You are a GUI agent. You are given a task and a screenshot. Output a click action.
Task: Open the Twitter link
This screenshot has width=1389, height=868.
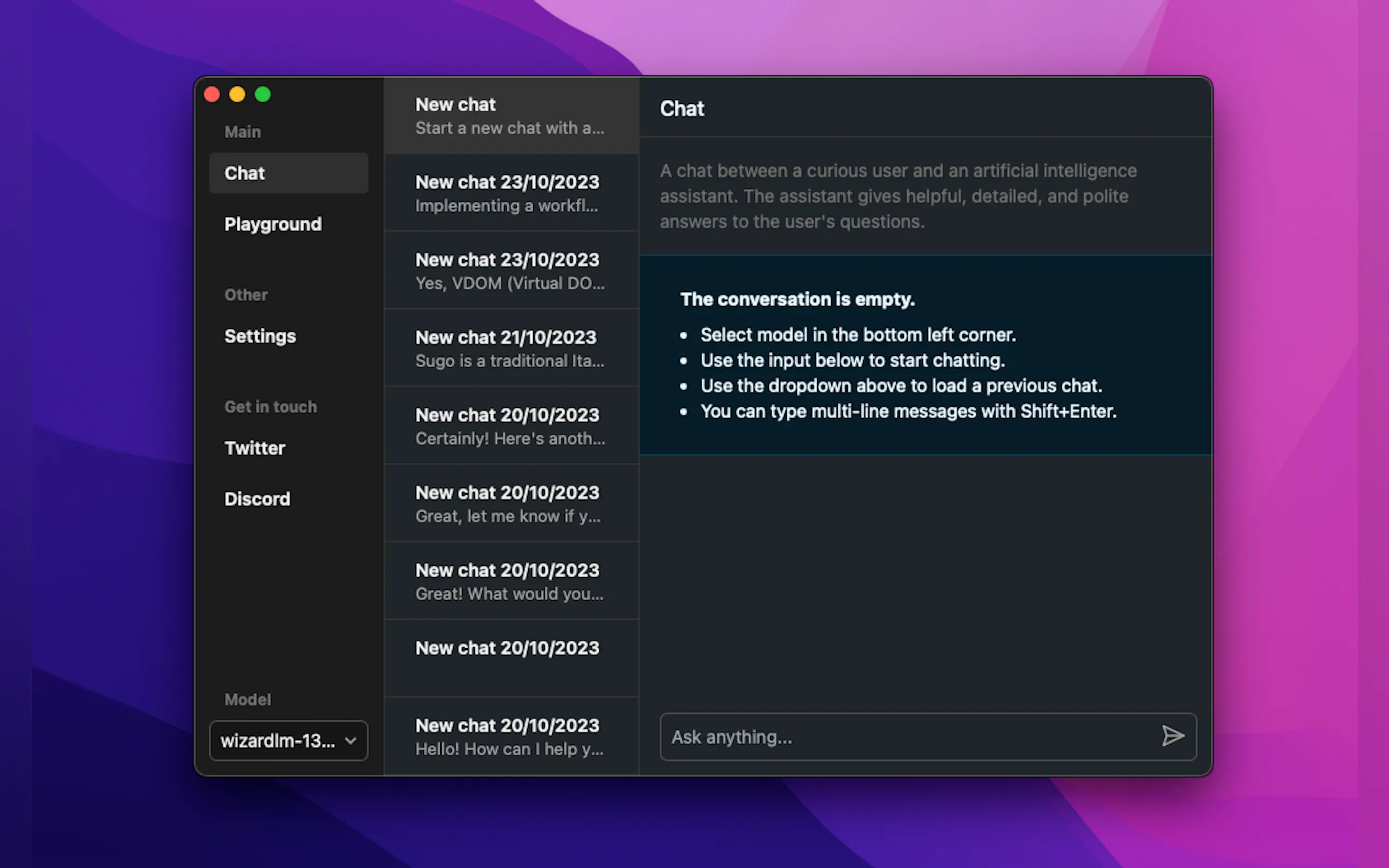point(255,448)
